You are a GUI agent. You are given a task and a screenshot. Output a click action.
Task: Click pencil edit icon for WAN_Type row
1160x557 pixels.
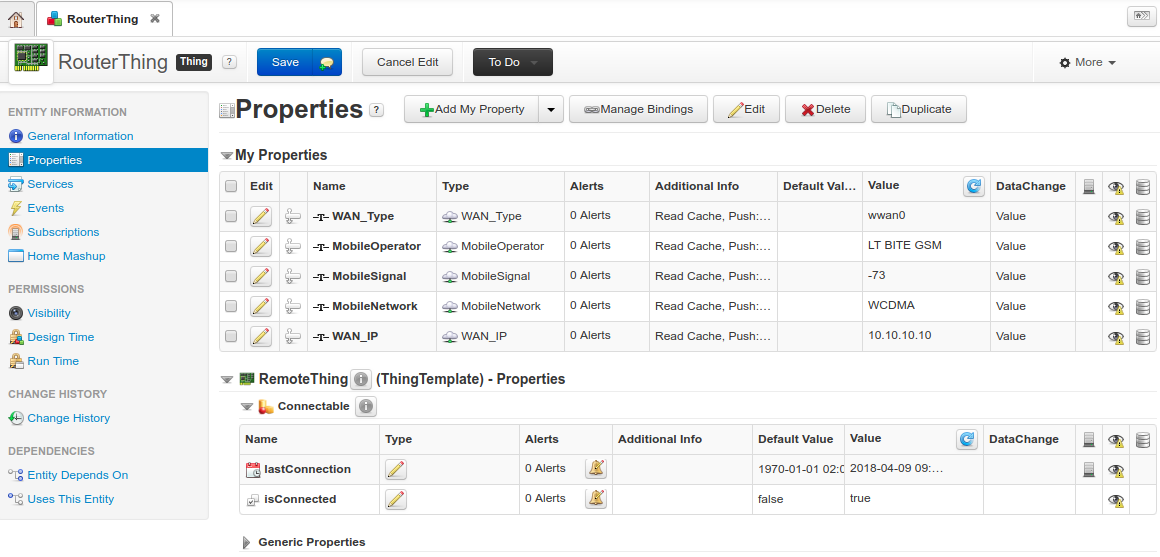coord(260,216)
